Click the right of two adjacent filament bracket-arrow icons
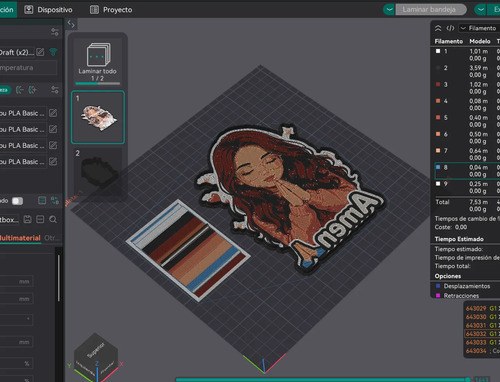500x382 pixels. tap(32, 90)
